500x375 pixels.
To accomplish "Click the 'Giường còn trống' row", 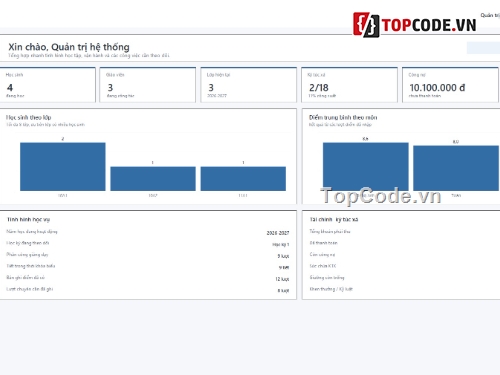I will click(327, 277).
